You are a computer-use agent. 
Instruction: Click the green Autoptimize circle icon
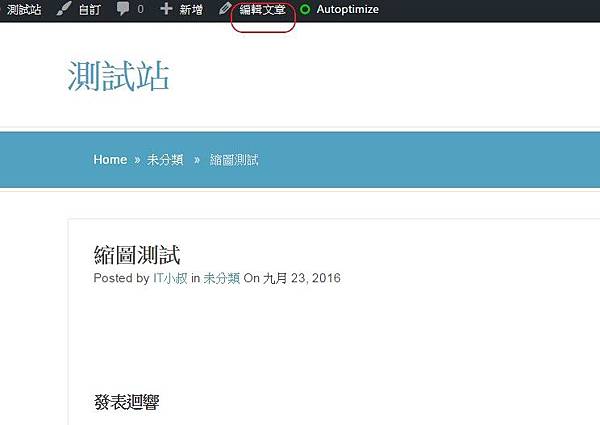click(305, 9)
